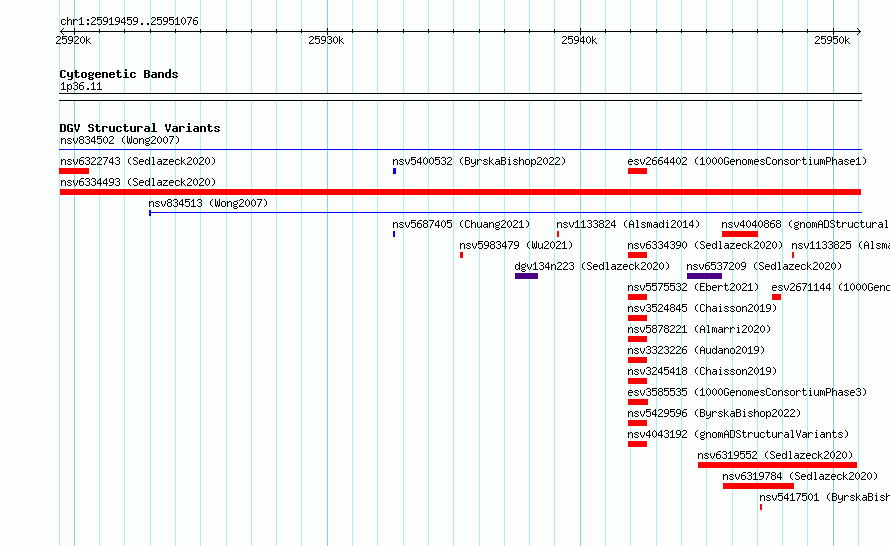Select the red bar under nsv6322743
This screenshot has width=890, height=546.
(74, 171)
